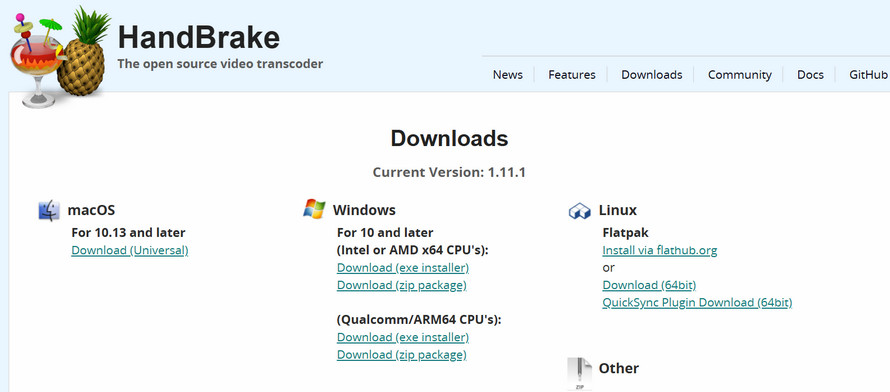Download zip package for Qualcomm/ARM64
The height and width of the screenshot is (392, 890).
pyautogui.click(x=401, y=355)
